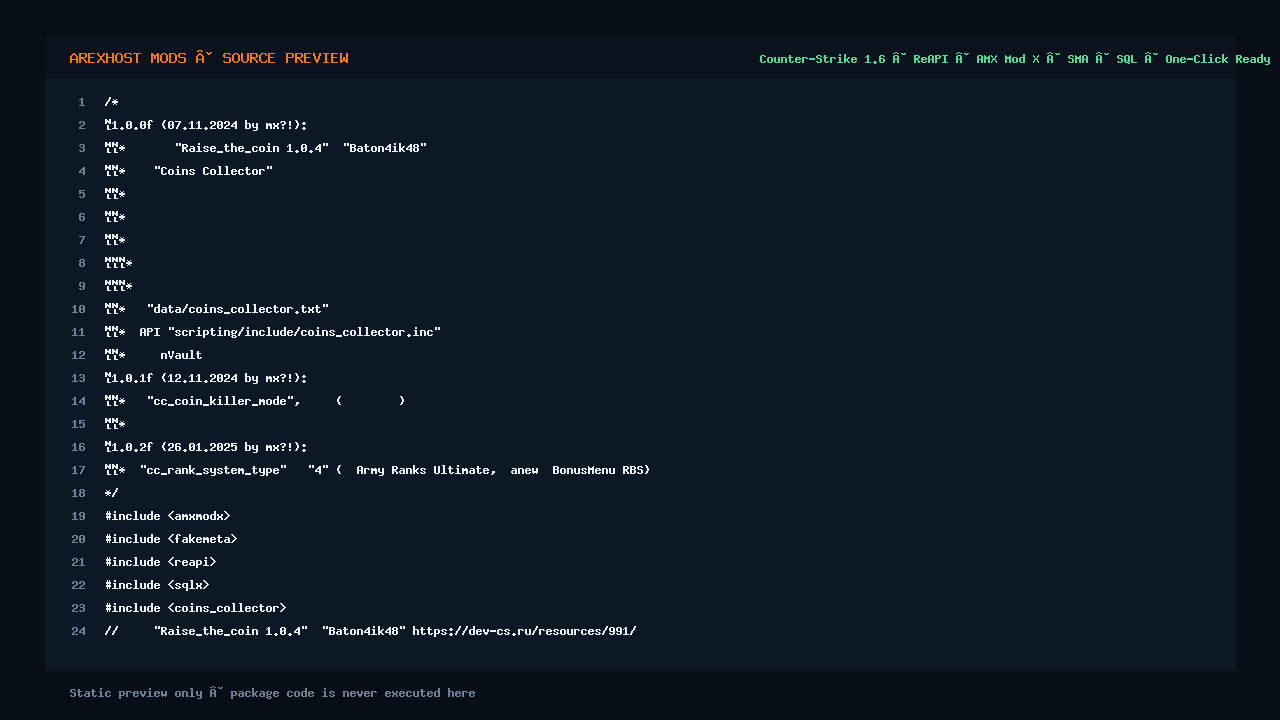Click the "#include <reapi>" line
Screen dimensions: 1280x720
(161, 562)
